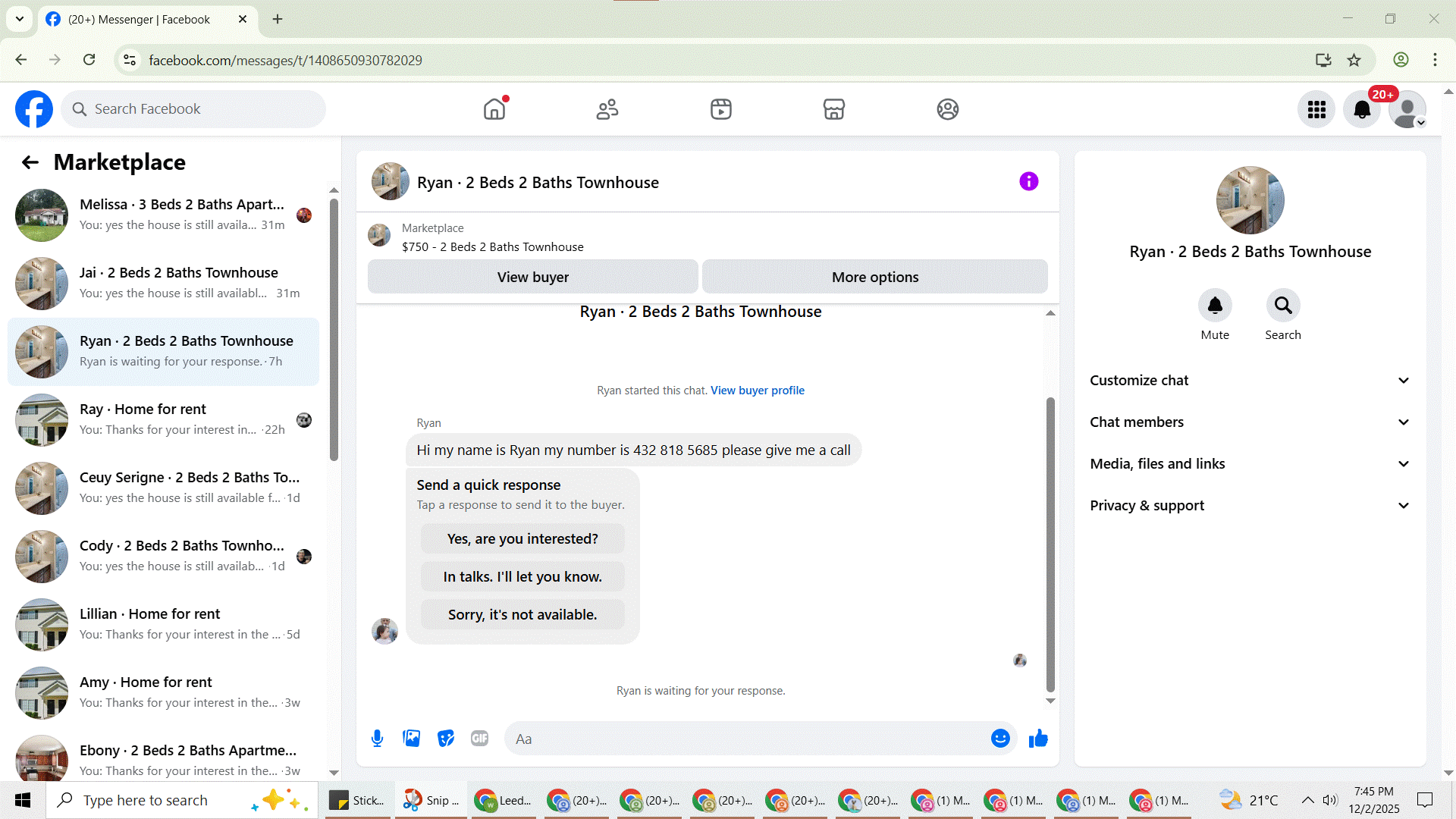The height and width of the screenshot is (819, 1456).
Task: Open the notifications bell
Action: point(1362,110)
